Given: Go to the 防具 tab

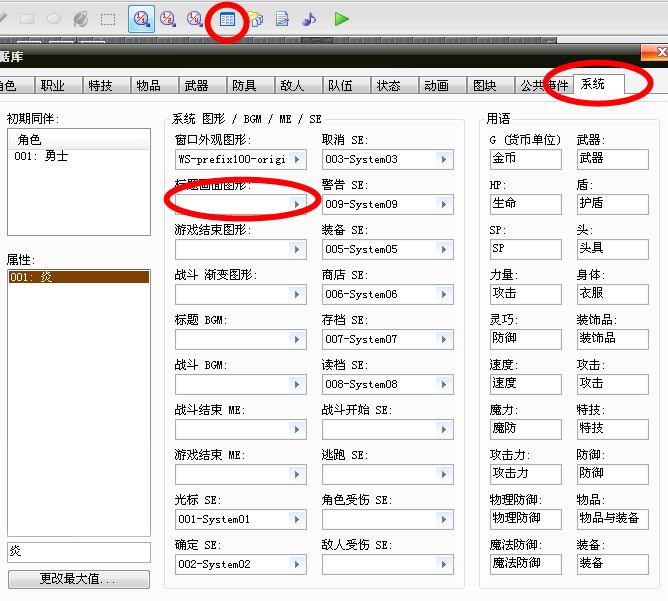Looking at the screenshot, I should coord(250,85).
